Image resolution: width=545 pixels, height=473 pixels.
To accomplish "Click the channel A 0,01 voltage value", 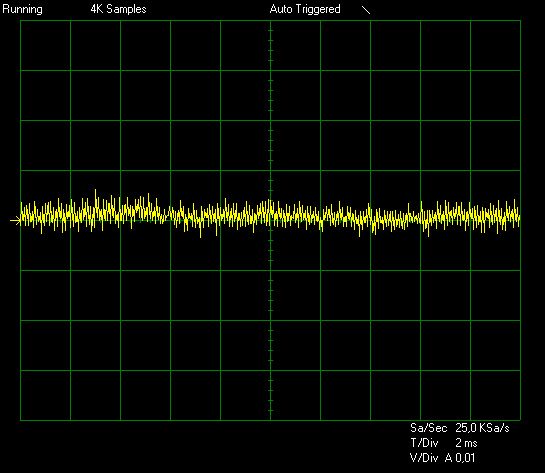I will point(460,458).
